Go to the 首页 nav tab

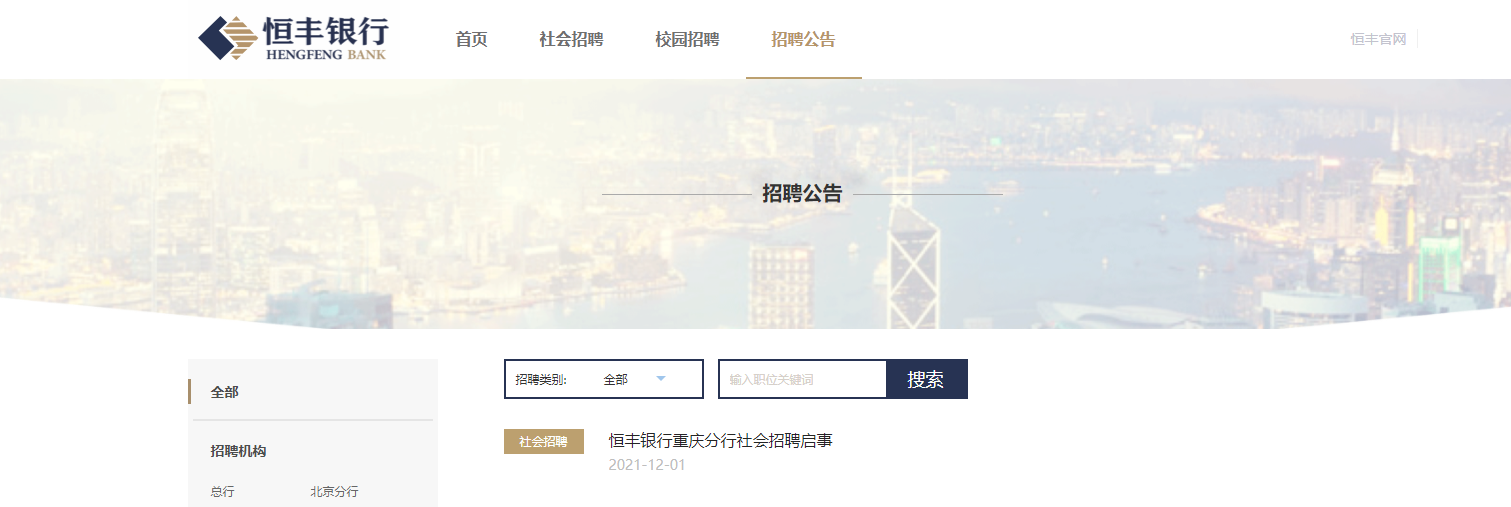click(x=471, y=40)
